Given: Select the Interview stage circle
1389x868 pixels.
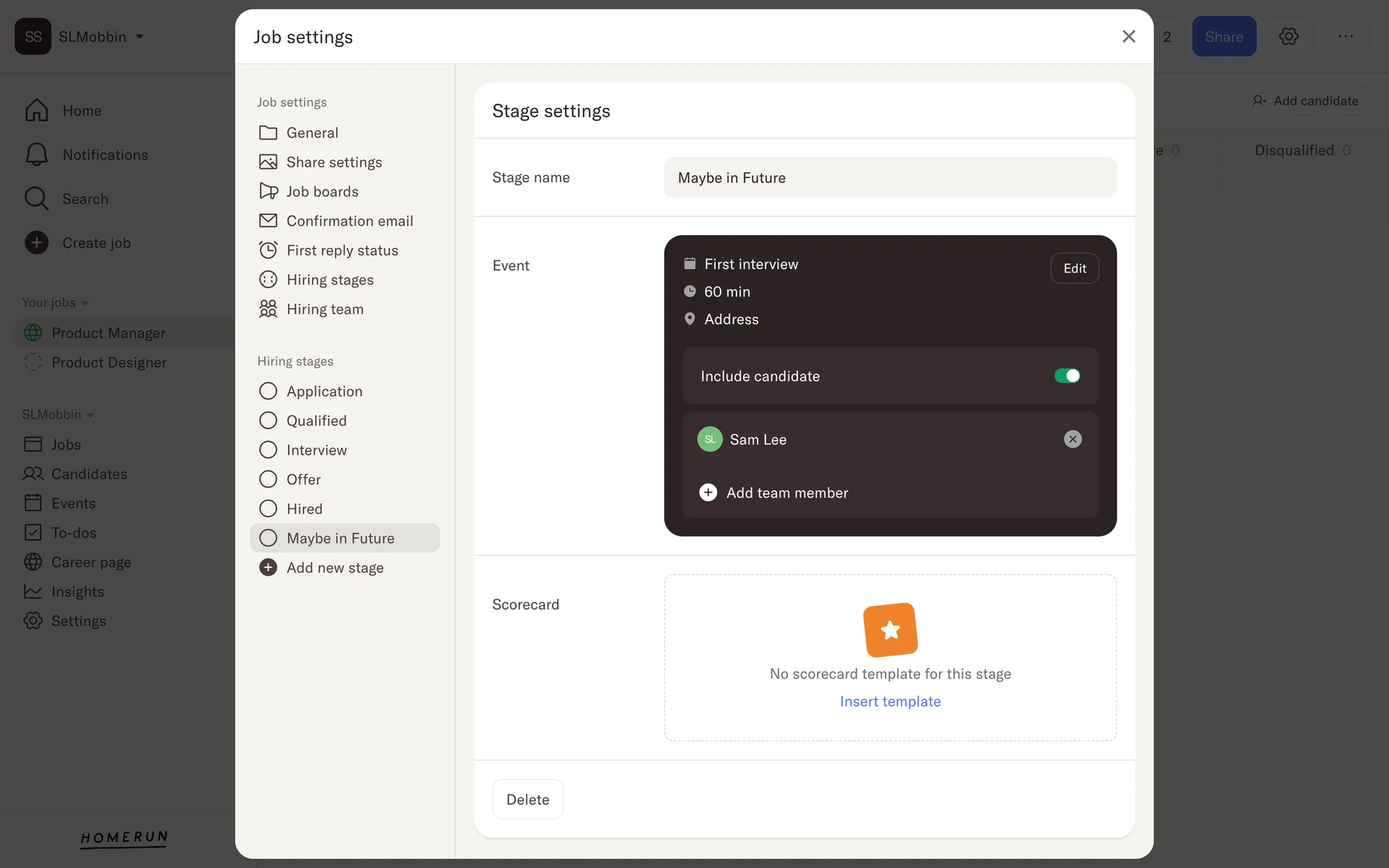Looking at the screenshot, I should [x=268, y=450].
